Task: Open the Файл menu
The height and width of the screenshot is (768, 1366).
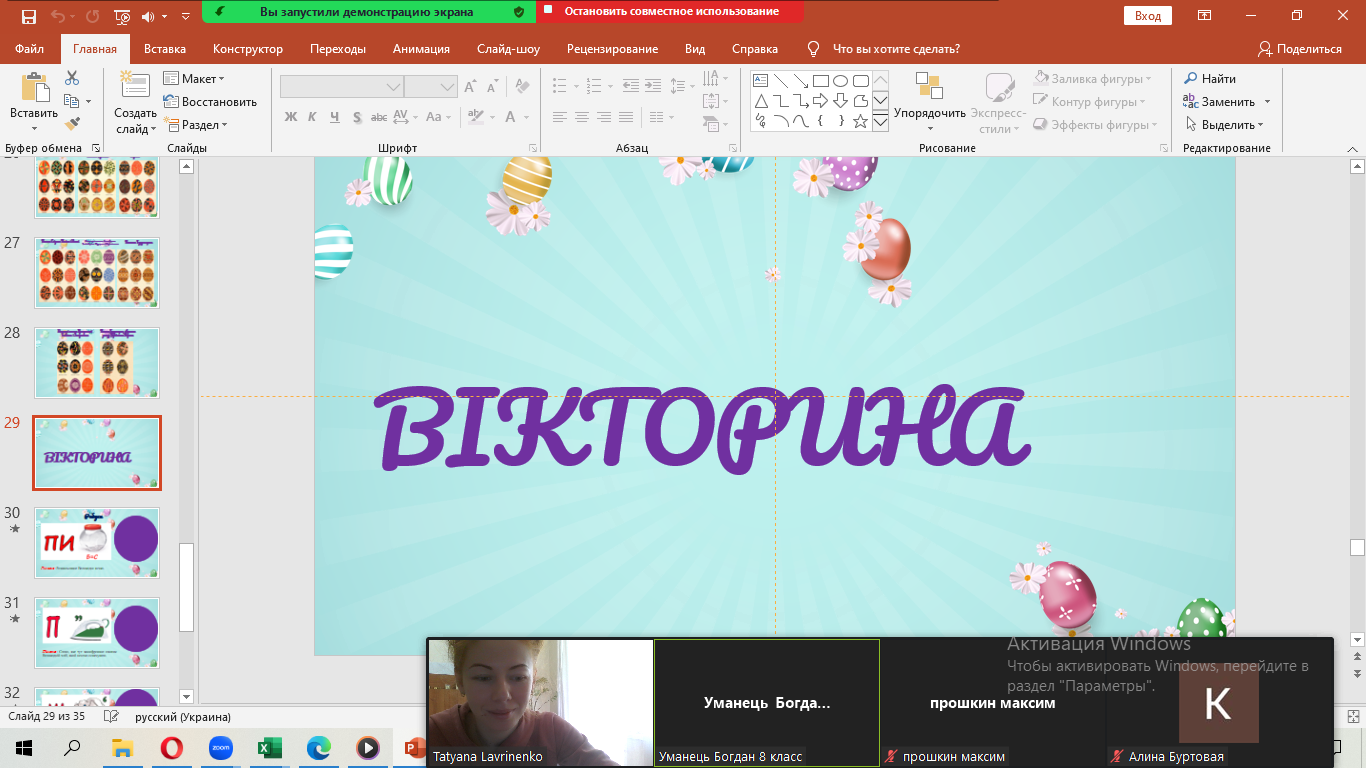Action: click(x=29, y=49)
